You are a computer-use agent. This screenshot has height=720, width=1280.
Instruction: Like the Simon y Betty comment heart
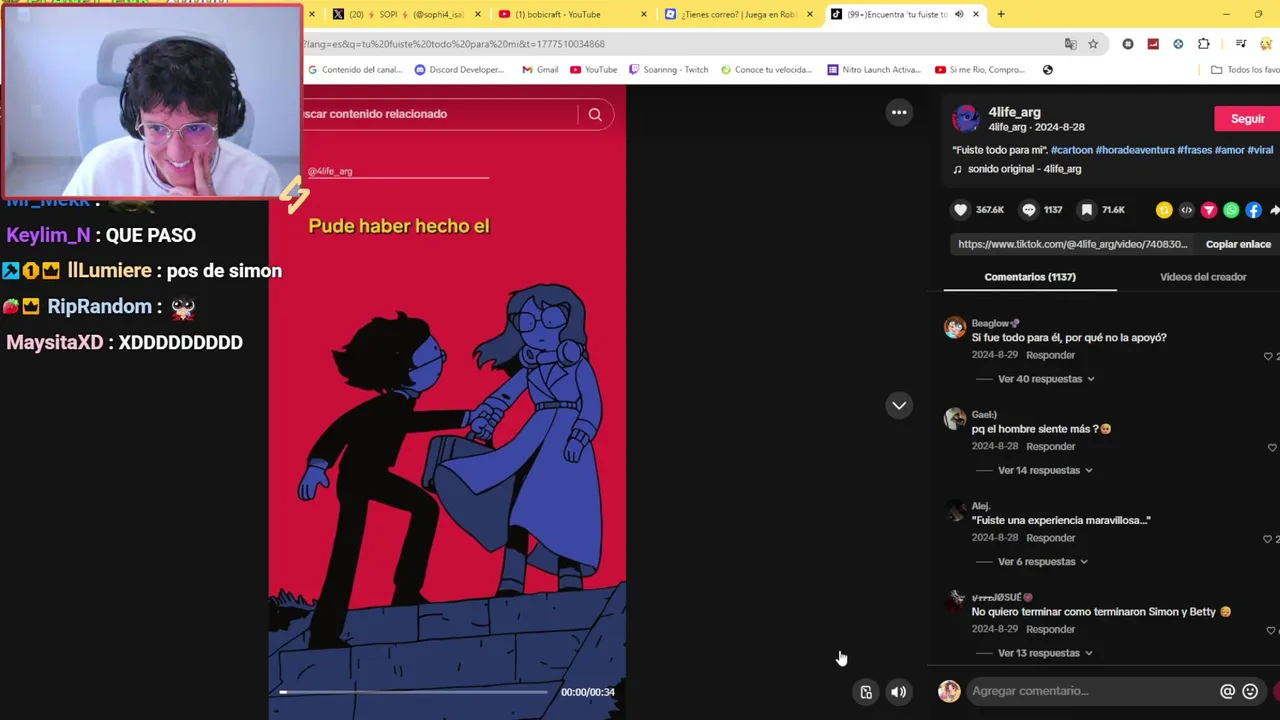(1272, 631)
